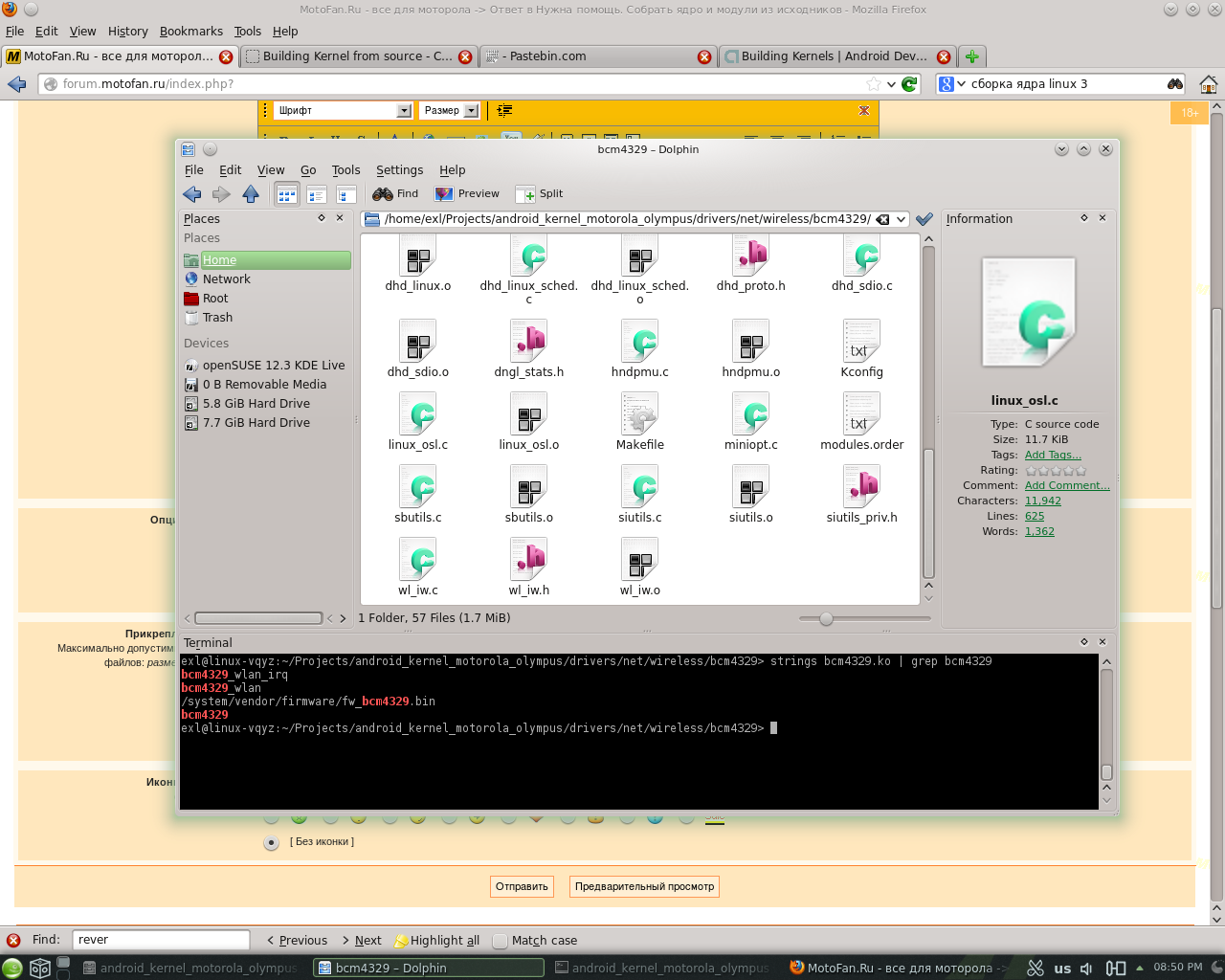Toggle Highlight all in find bar
Screen dimensions: 1225x980
(437, 941)
